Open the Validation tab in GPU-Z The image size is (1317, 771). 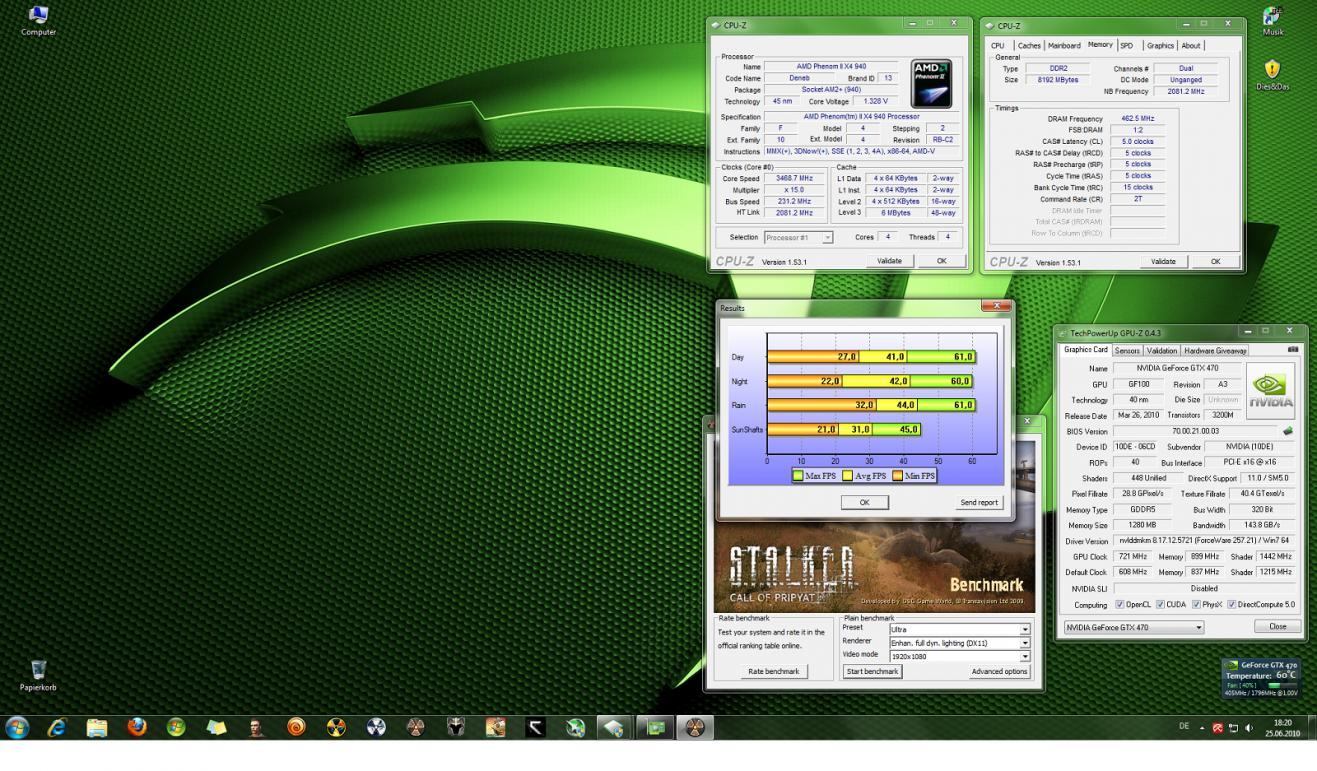click(1162, 350)
